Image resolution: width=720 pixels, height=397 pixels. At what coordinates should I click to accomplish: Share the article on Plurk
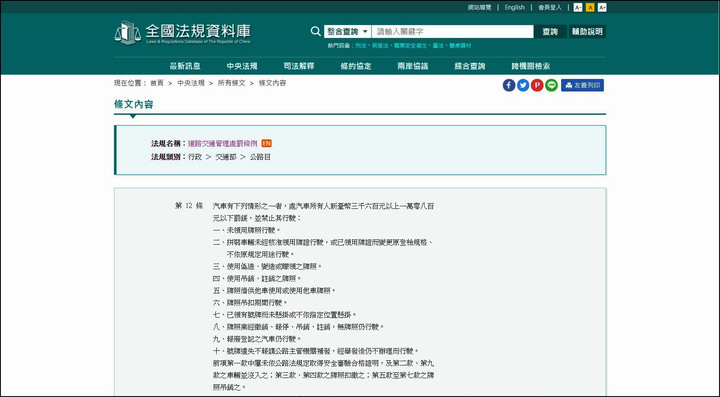(537, 85)
